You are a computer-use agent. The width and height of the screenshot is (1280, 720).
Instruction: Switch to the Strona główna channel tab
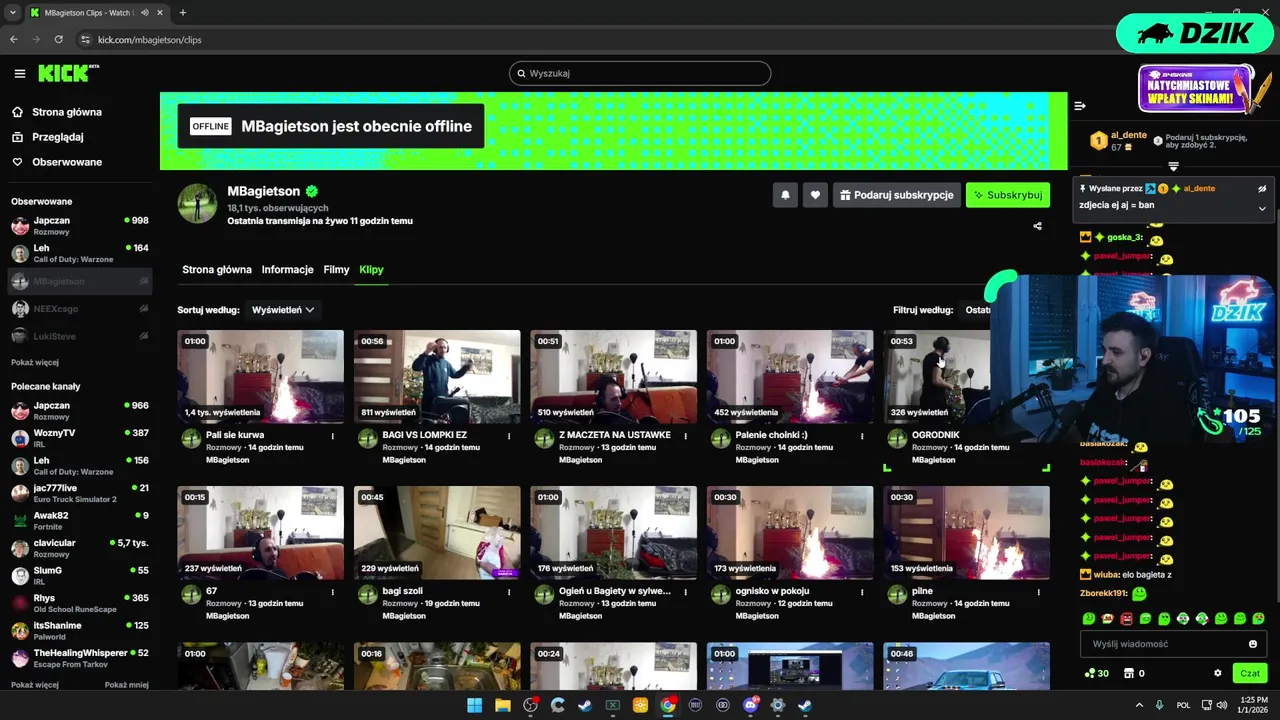click(x=217, y=269)
